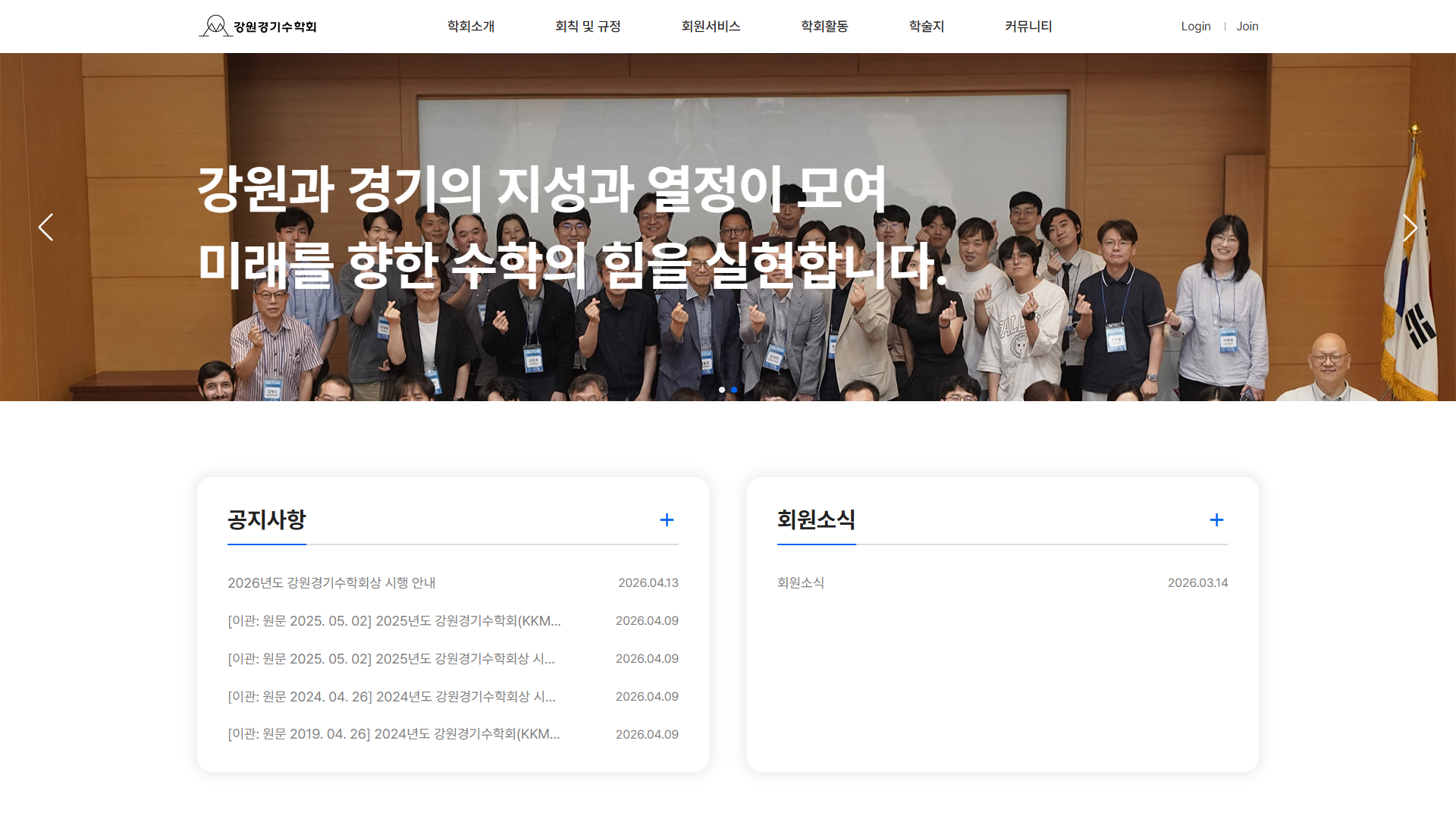Click the 강원경기수학회 logo icon
Viewport: 1456px width, 819px height.
[215, 26]
